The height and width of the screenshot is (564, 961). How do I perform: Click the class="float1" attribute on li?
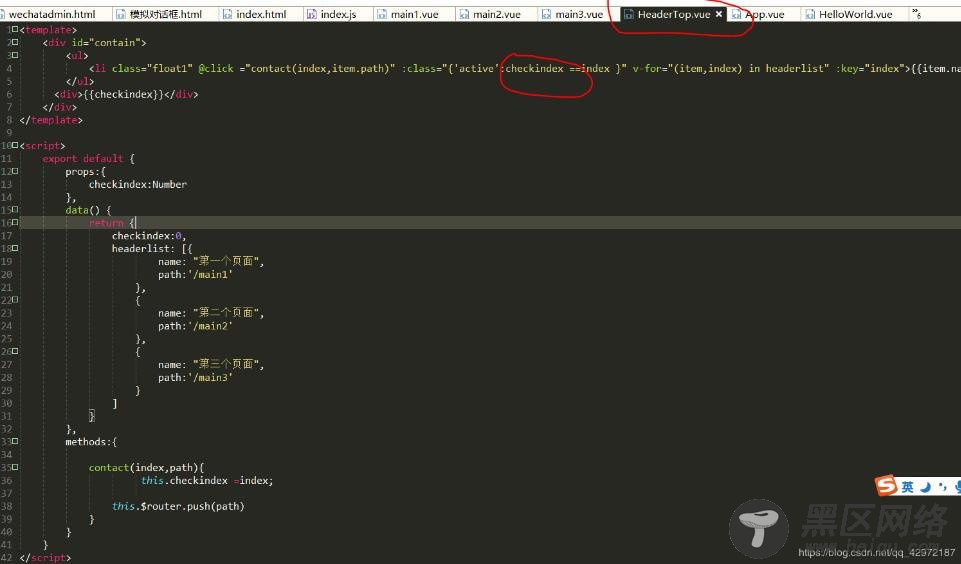pos(153,68)
